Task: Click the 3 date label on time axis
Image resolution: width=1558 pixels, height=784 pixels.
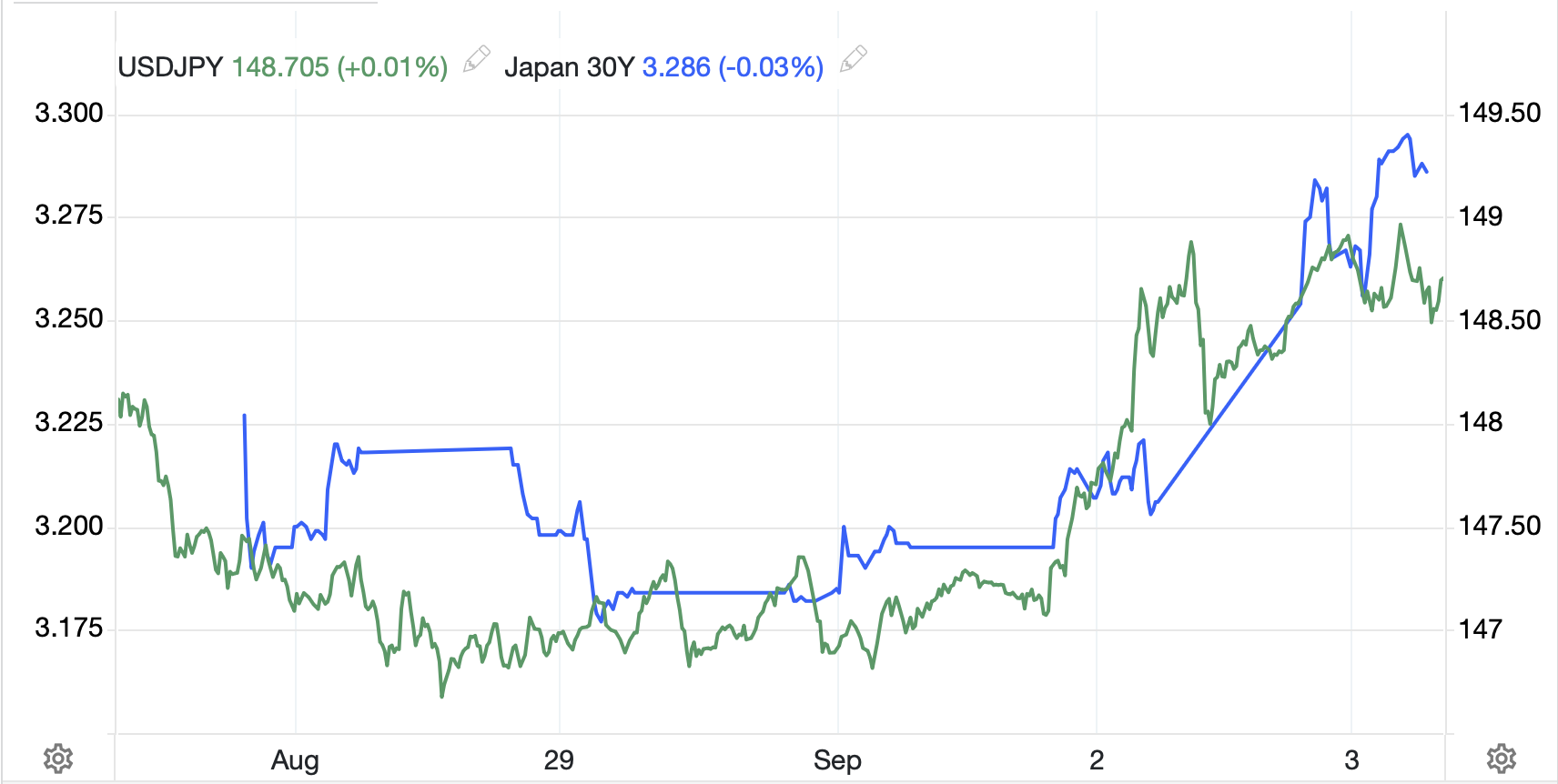Action: [1351, 760]
